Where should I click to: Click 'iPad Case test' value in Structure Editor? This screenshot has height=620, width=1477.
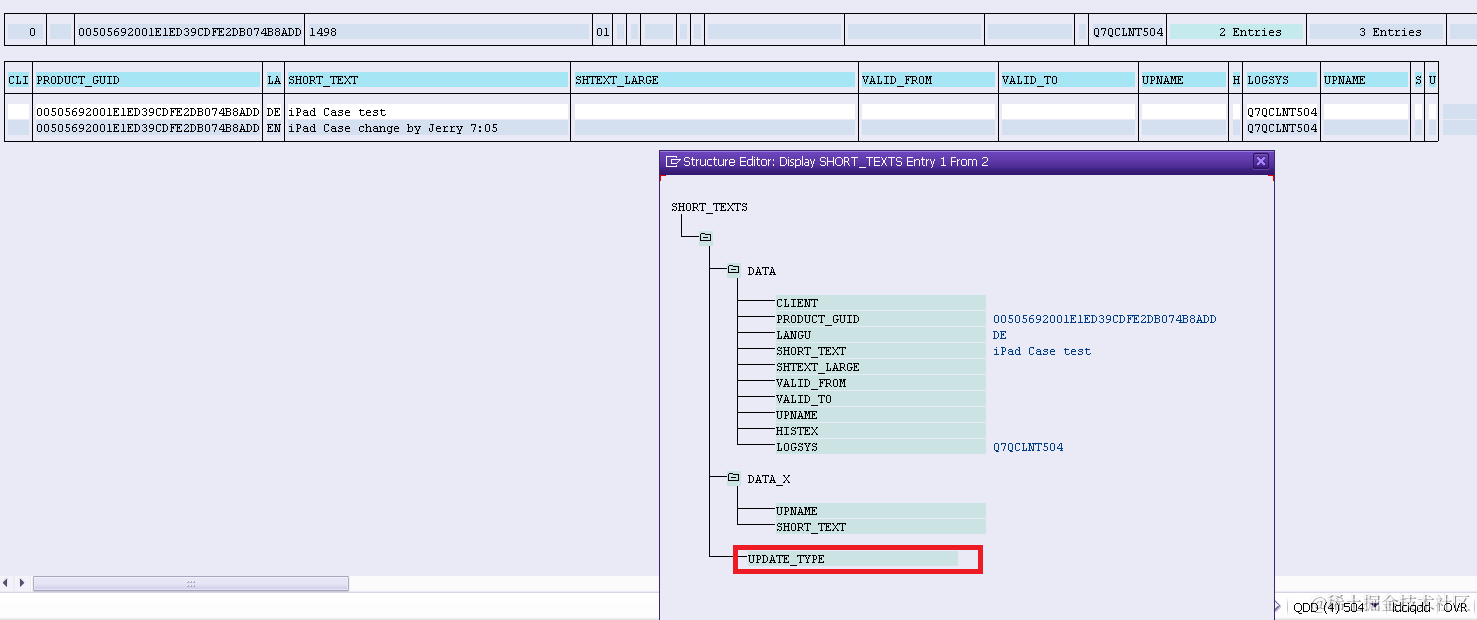(x=1041, y=351)
